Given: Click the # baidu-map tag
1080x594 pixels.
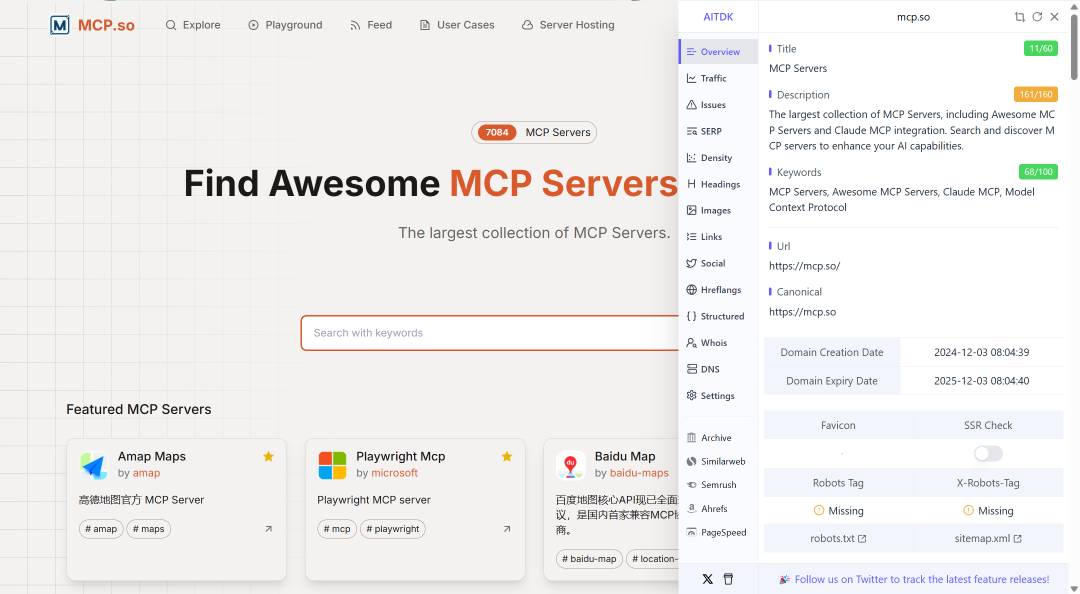Looking at the screenshot, I should (590, 559).
